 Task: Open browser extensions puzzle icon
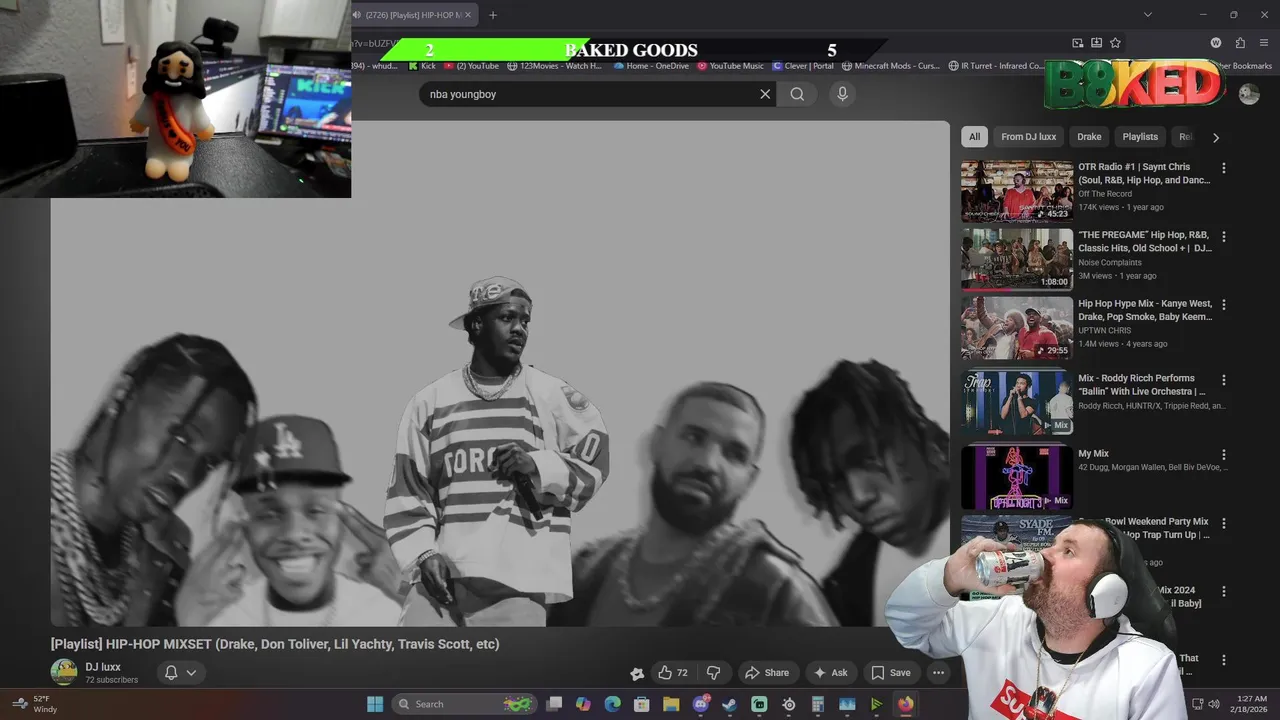coord(1240,43)
